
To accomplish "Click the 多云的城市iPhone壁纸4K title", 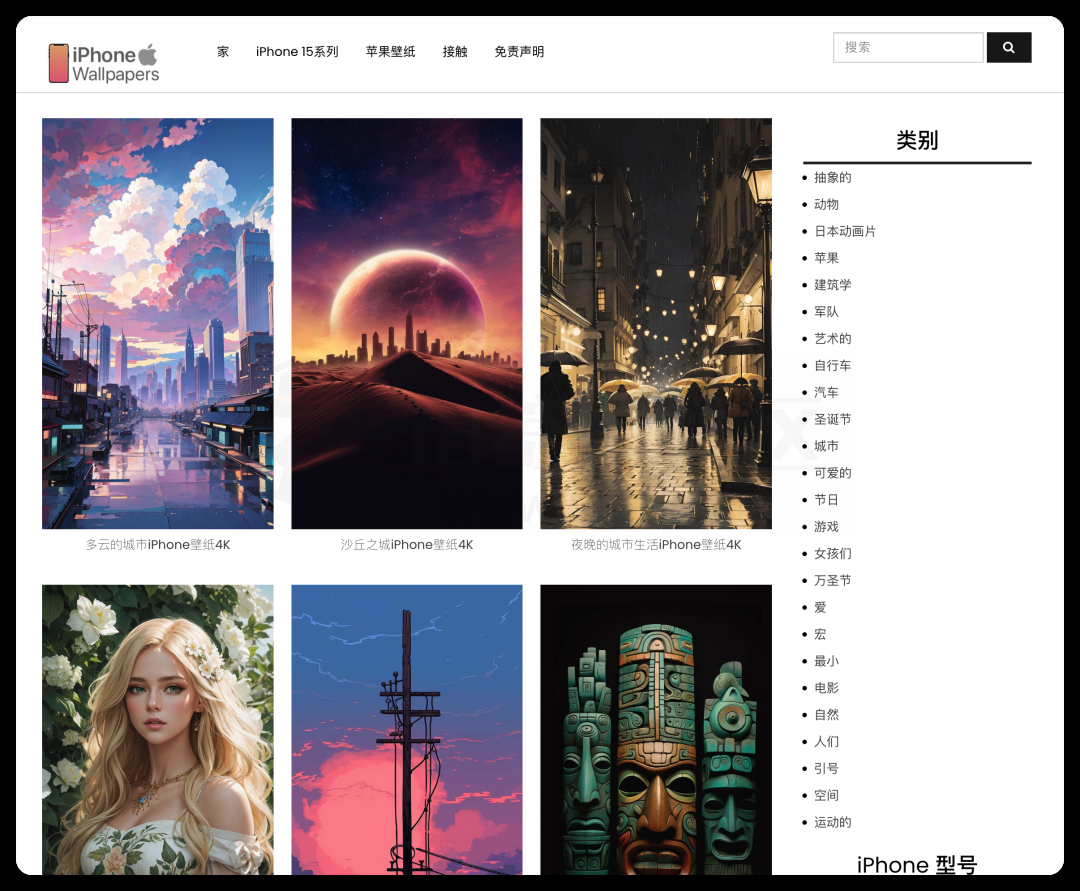I will 158,545.
